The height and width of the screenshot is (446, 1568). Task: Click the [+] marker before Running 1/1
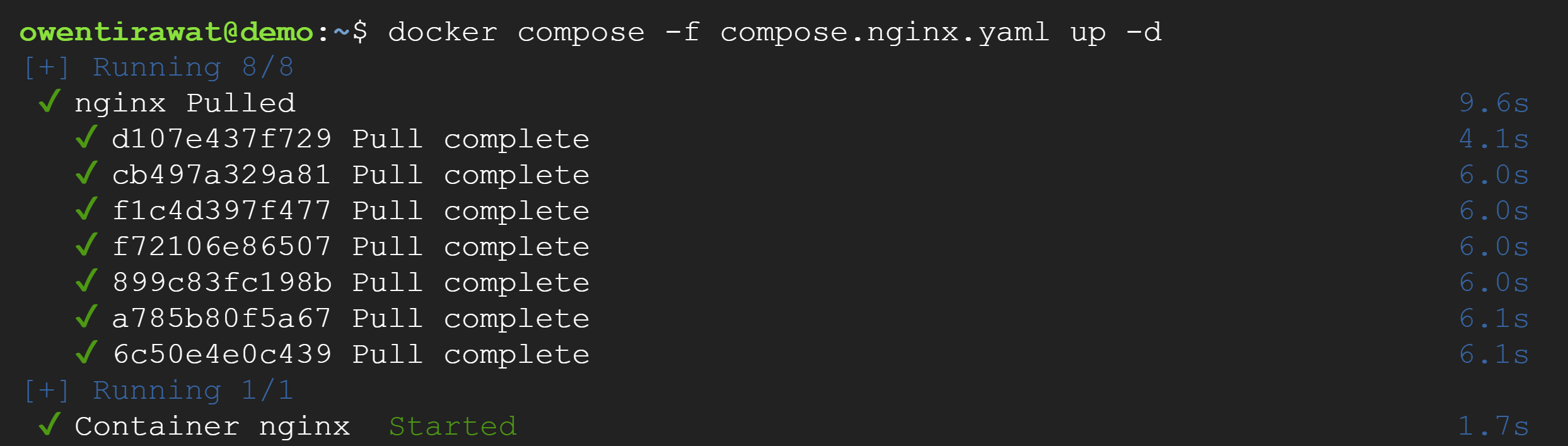46,391
